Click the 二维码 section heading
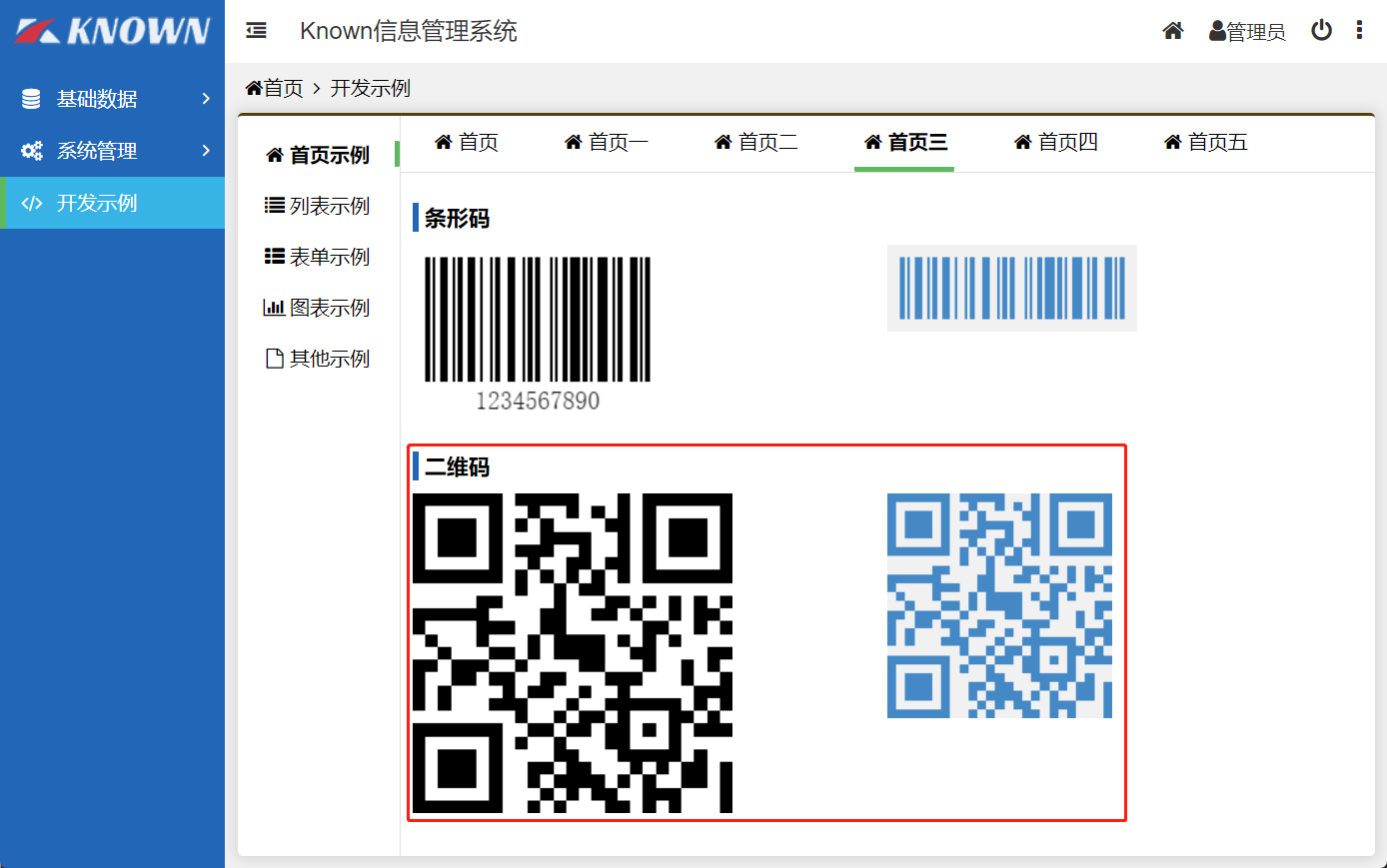The width and height of the screenshot is (1387, 868). pyautogui.click(x=457, y=466)
